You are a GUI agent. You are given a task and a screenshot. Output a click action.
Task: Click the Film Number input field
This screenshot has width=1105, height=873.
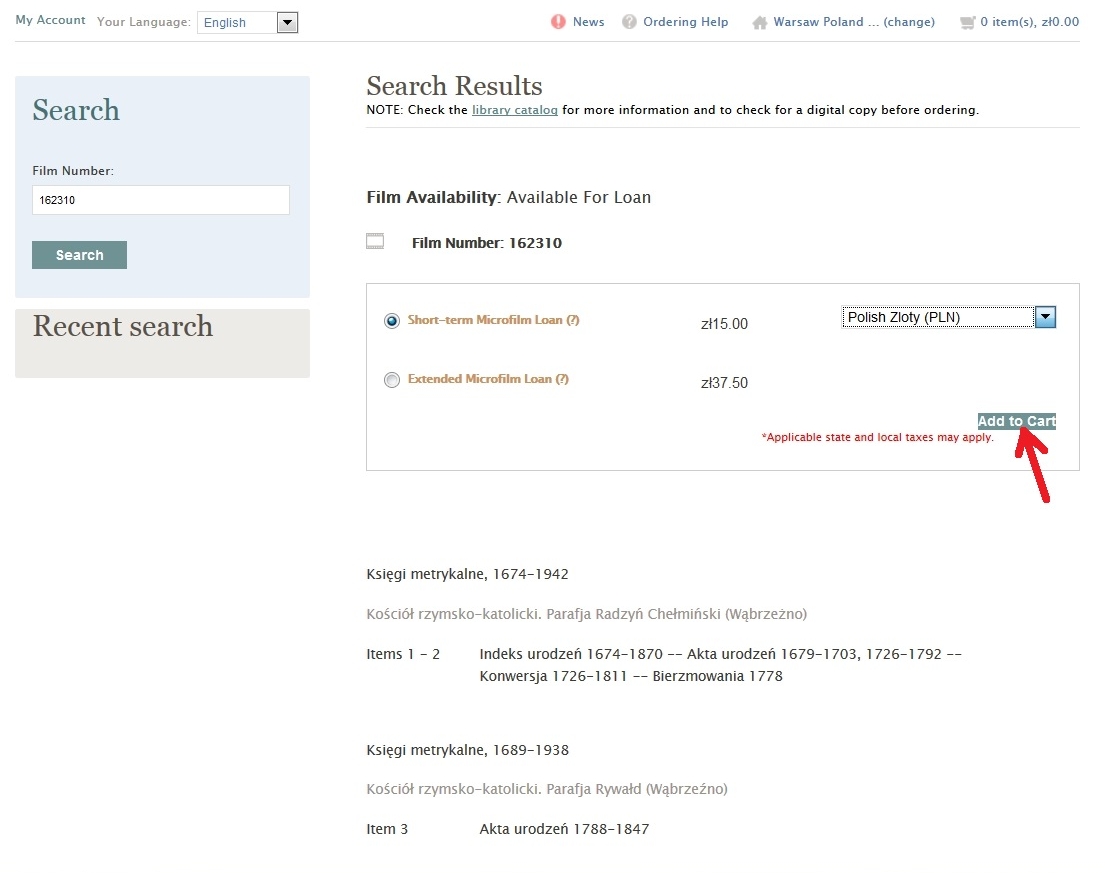click(160, 200)
